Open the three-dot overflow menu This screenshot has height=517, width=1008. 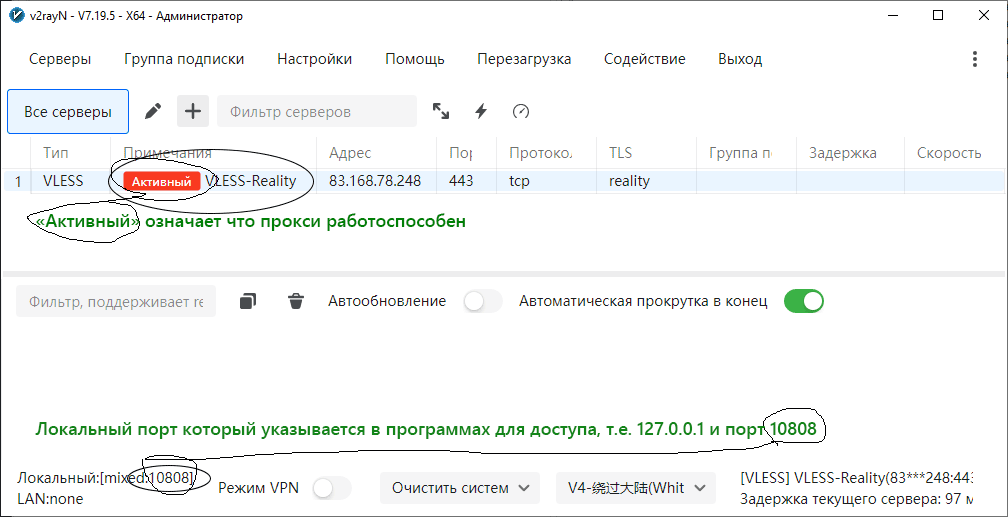(975, 59)
